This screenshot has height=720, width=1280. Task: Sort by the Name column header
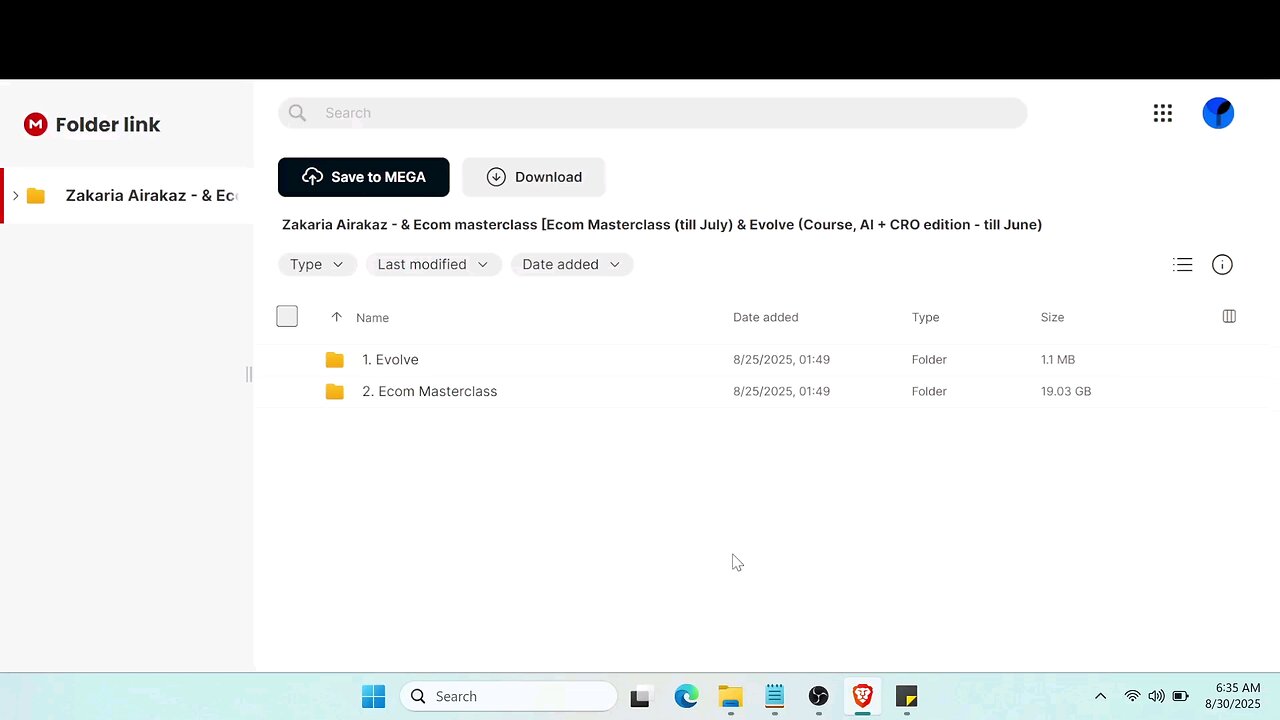(372, 318)
